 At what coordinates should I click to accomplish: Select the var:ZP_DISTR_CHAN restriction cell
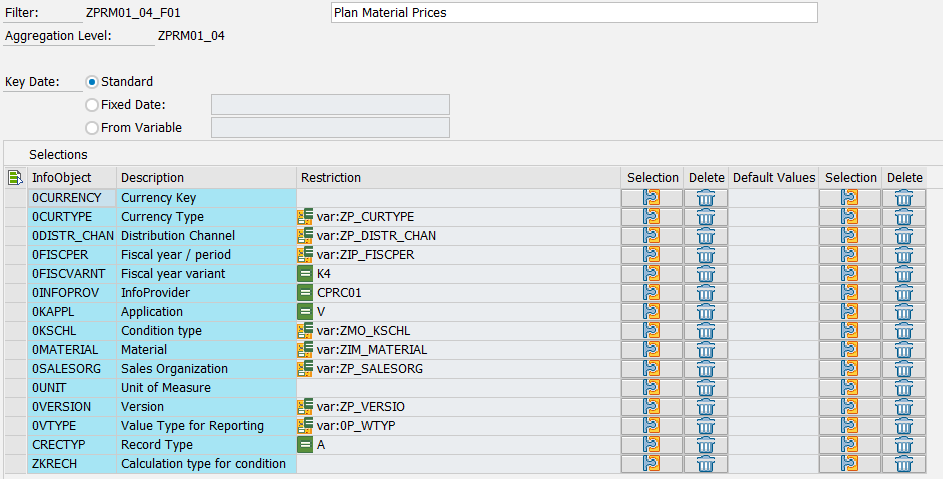(458, 235)
